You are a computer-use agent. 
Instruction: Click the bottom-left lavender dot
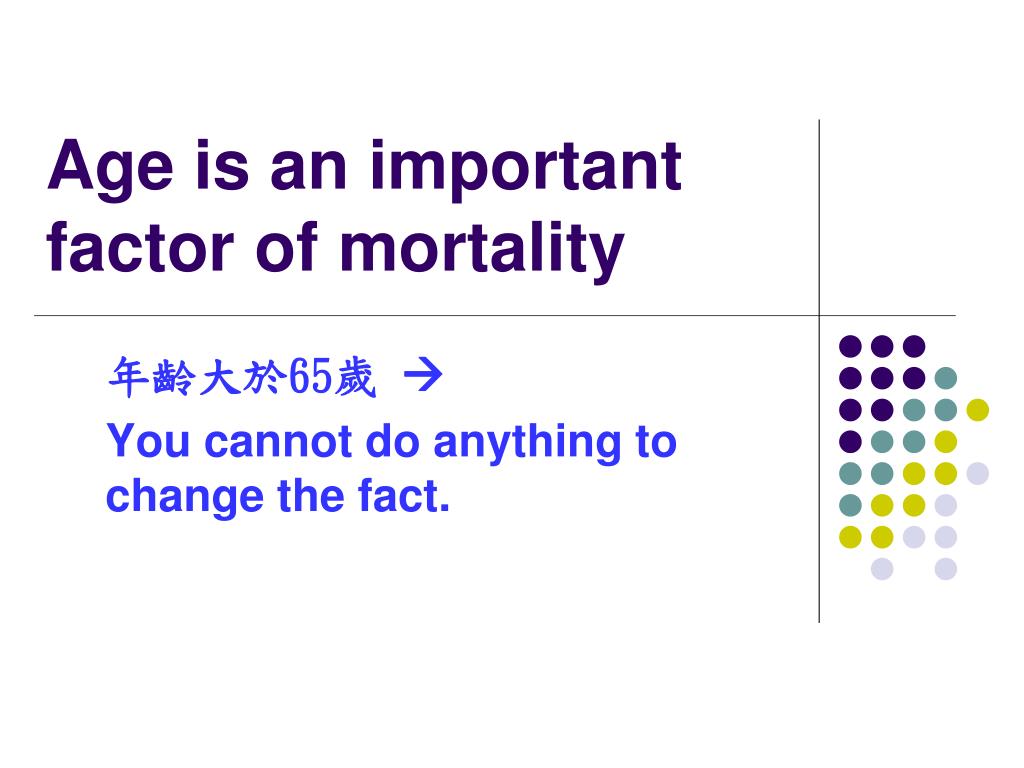(882, 569)
